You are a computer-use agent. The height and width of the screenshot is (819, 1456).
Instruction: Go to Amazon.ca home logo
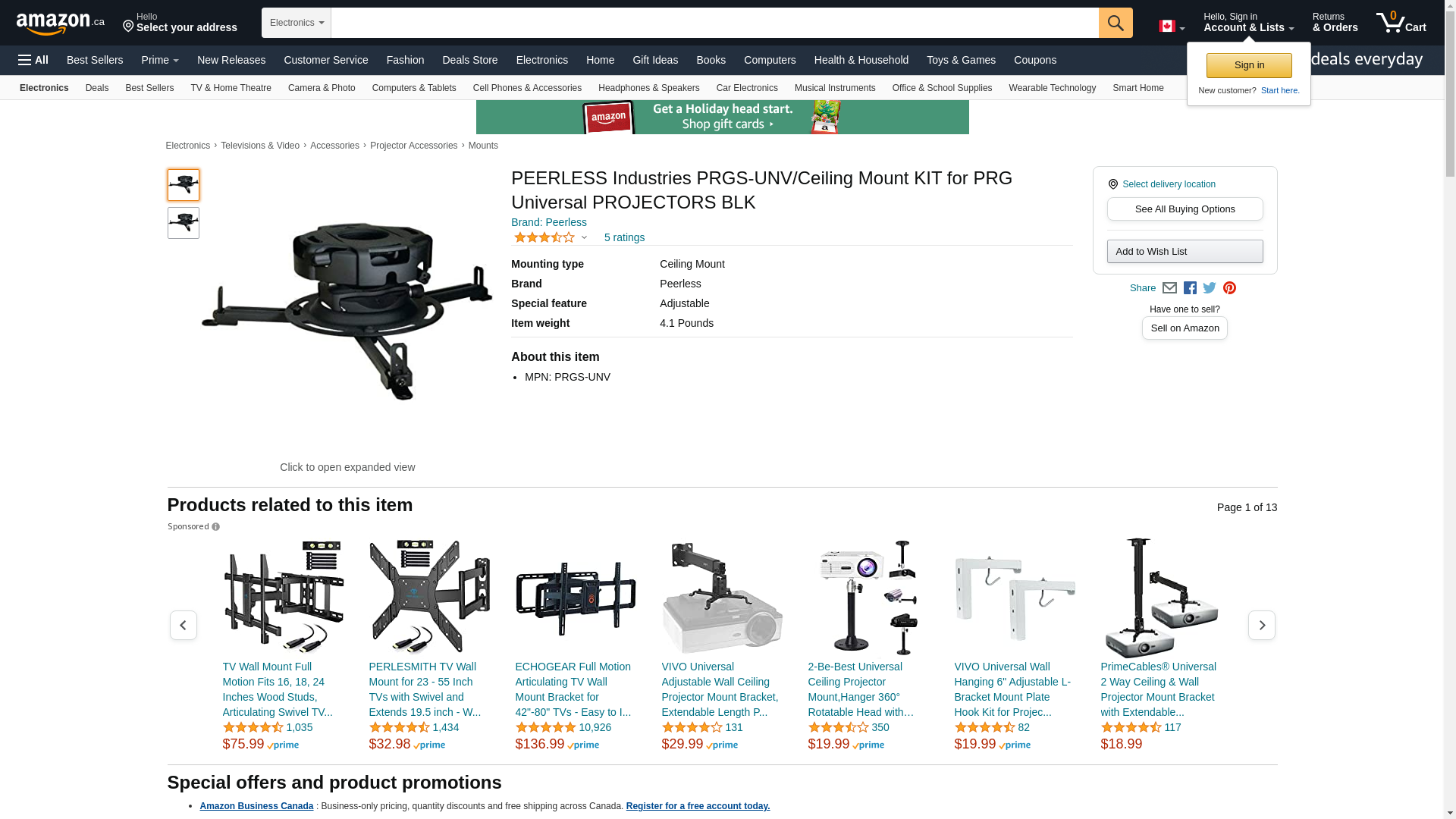coord(61,24)
